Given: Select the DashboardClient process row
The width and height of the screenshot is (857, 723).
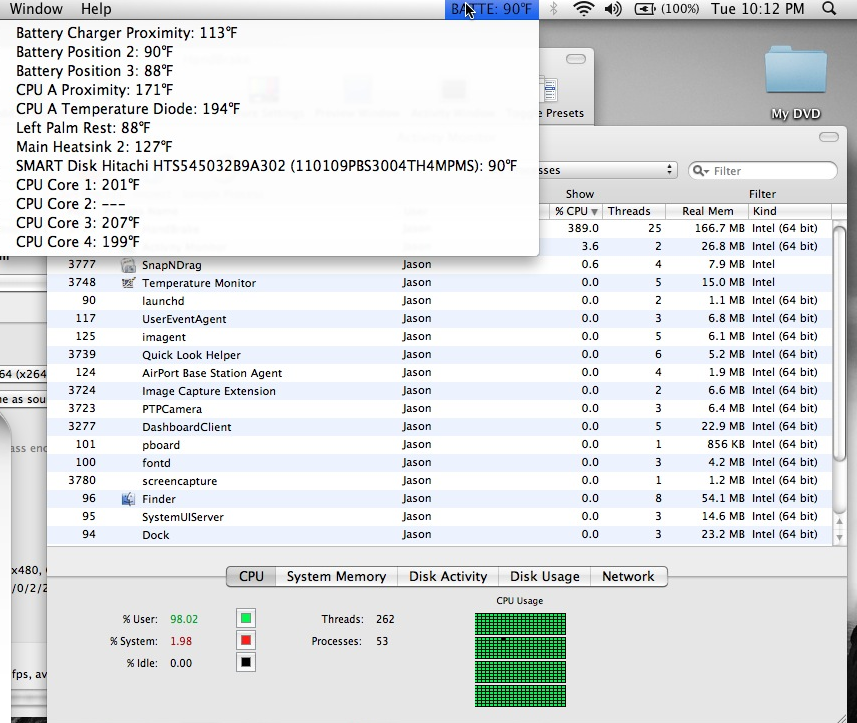Looking at the screenshot, I should click(439, 427).
